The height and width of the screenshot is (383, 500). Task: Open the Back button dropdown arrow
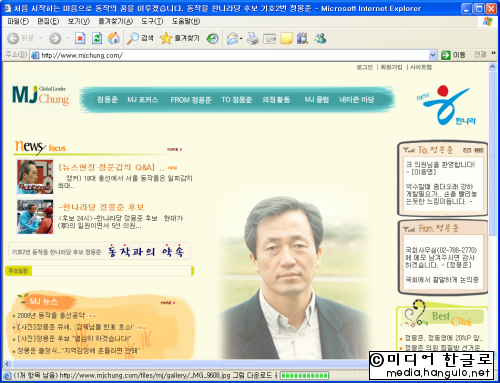(x=41, y=38)
